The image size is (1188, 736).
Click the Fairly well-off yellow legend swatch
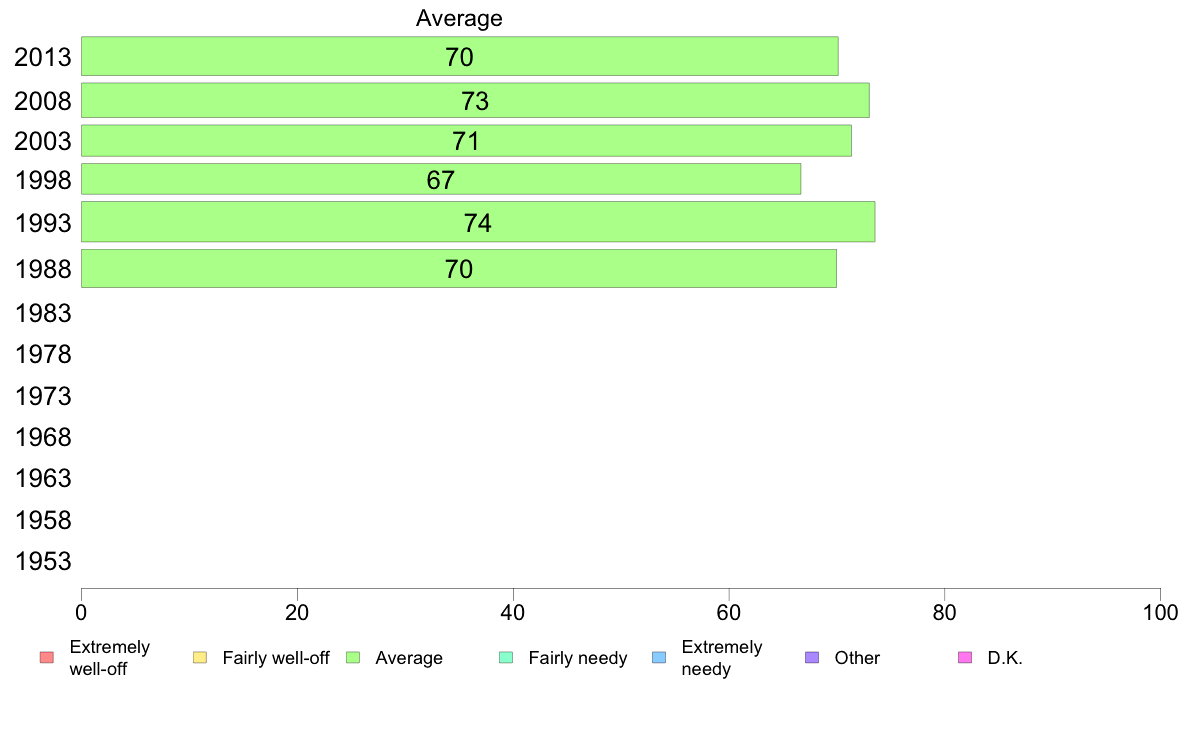click(x=199, y=658)
